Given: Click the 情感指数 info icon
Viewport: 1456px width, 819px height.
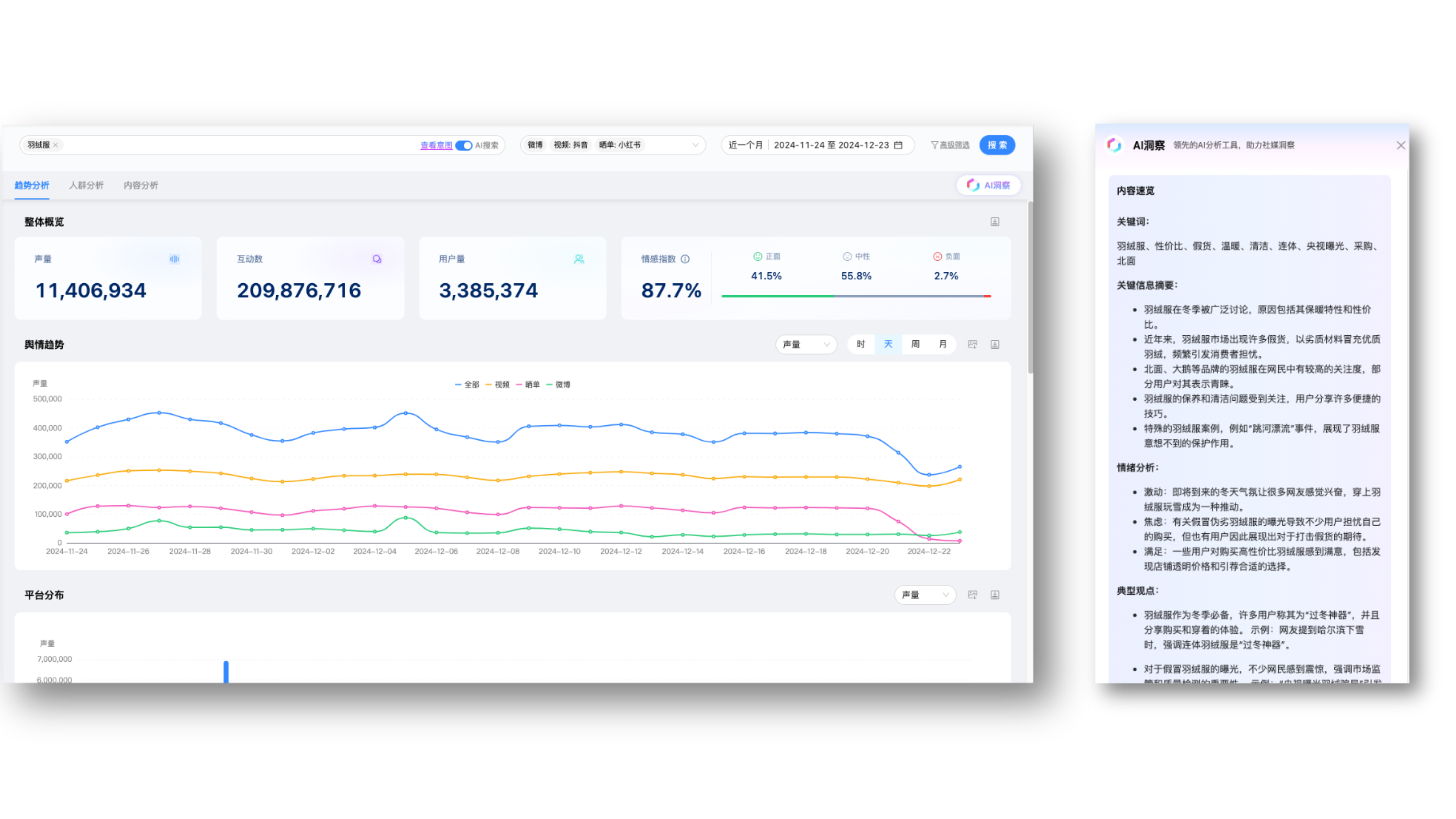Looking at the screenshot, I should (685, 259).
